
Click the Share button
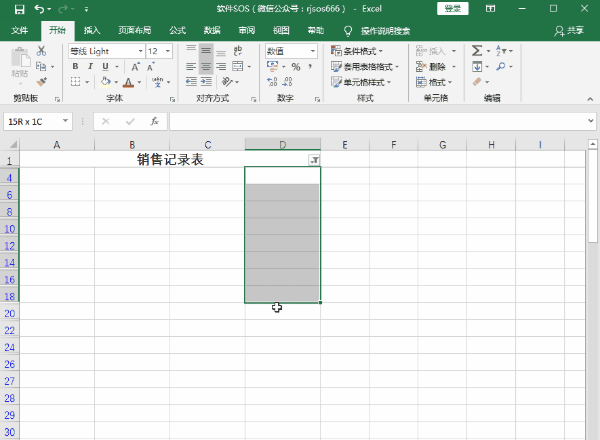pyautogui.click(x=569, y=31)
